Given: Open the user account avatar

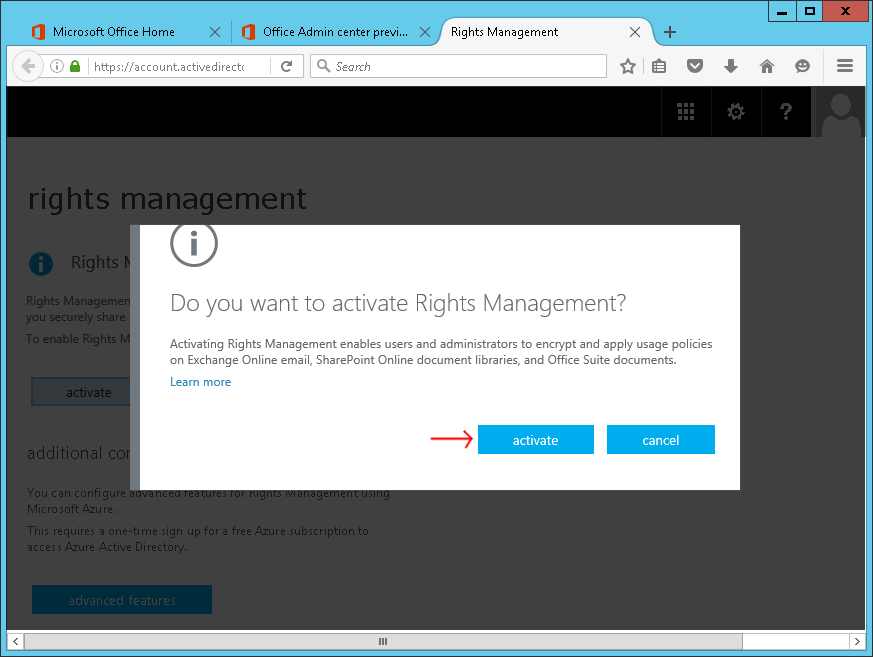Looking at the screenshot, I should coord(840,111).
